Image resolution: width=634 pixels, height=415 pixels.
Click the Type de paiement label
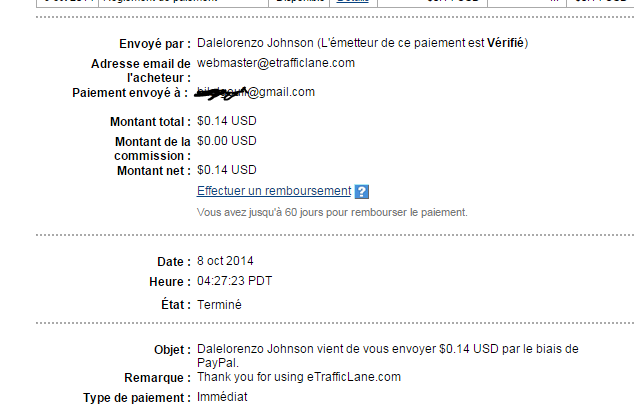coord(137,398)
